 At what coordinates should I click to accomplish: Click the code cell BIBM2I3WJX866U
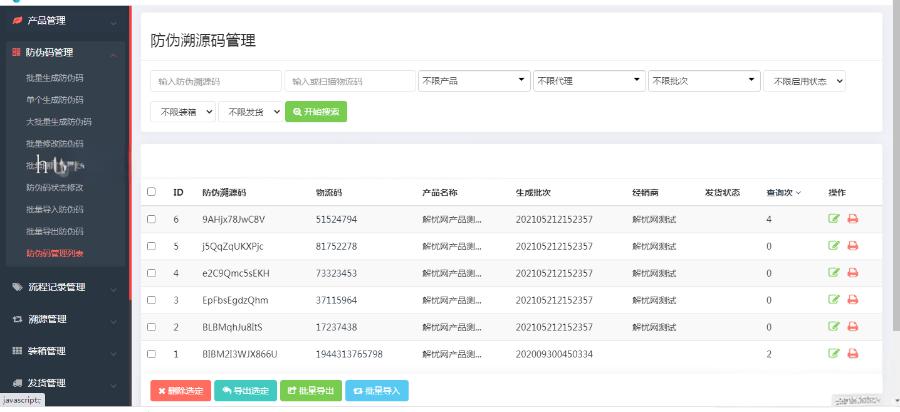tap(239, 354)
